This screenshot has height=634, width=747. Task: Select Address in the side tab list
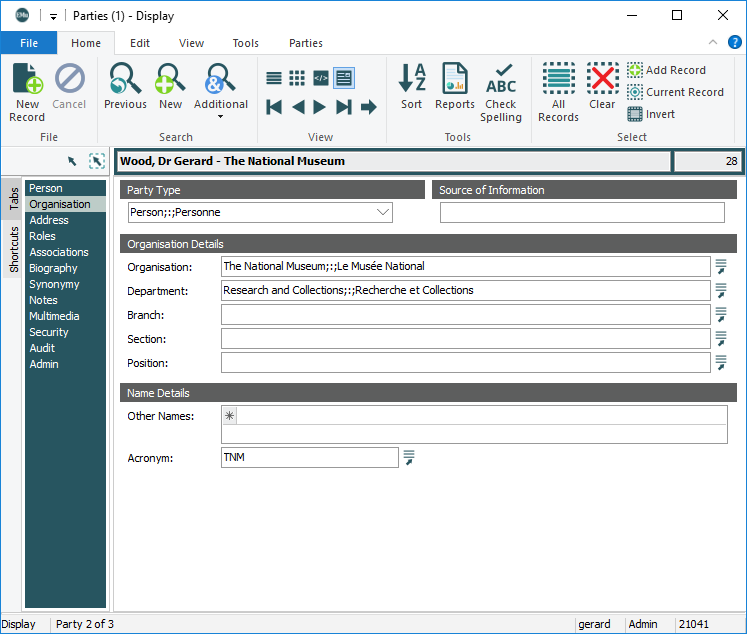49,220
